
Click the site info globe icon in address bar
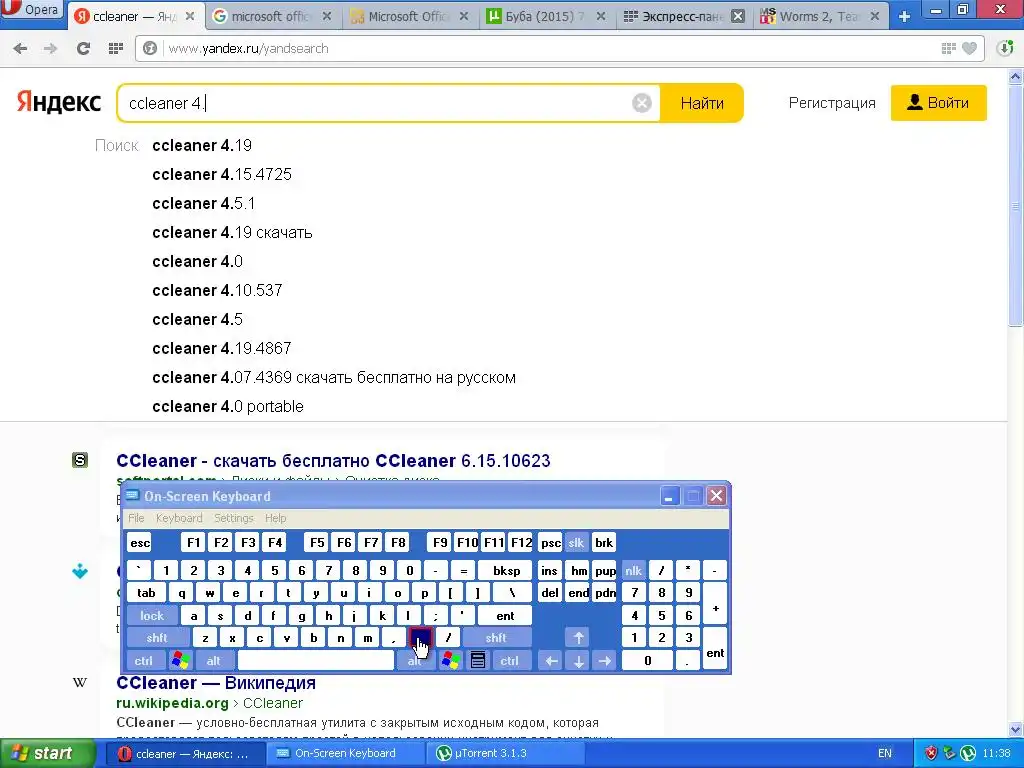[x=150, y=48]
